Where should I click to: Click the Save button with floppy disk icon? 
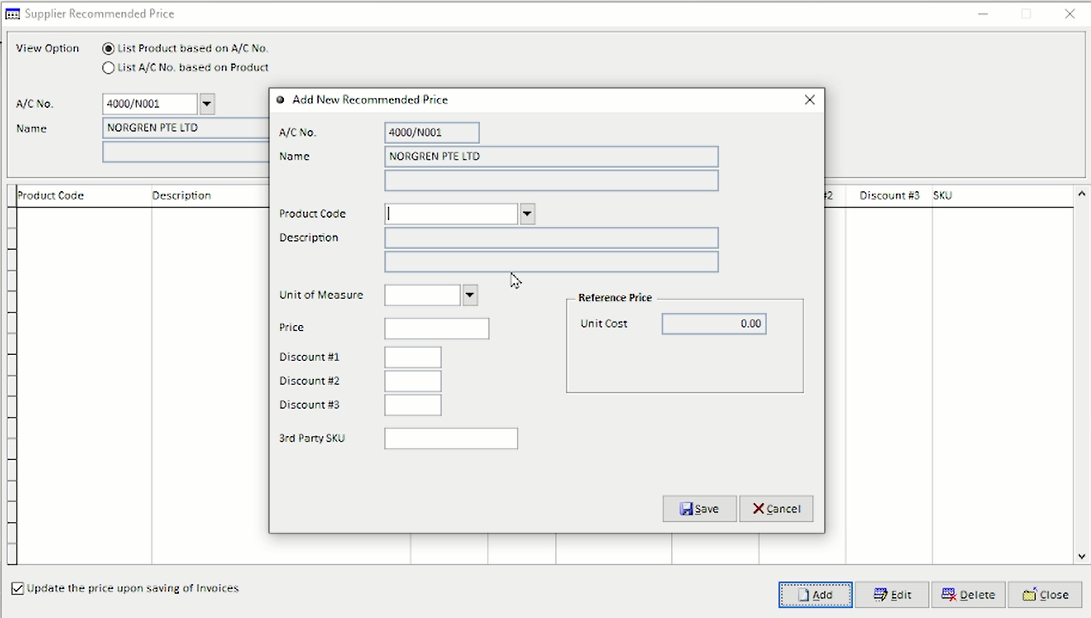(699, 509)
